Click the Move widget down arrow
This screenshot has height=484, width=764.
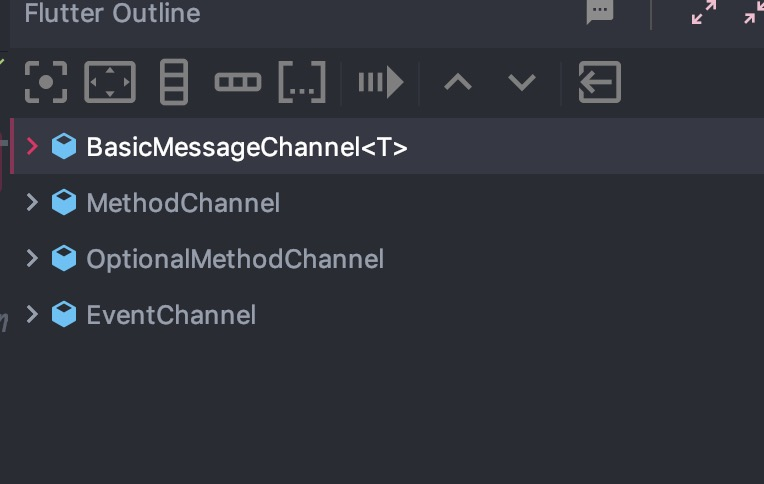(522, 82)
